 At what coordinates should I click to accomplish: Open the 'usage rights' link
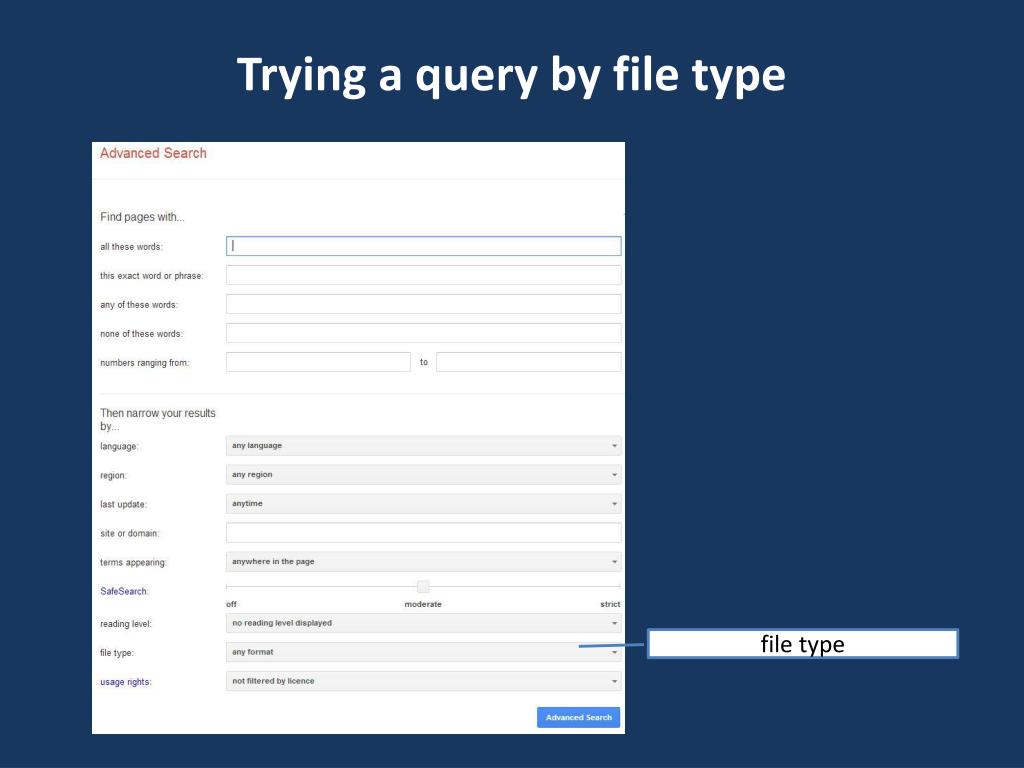[x=125, y=682]
